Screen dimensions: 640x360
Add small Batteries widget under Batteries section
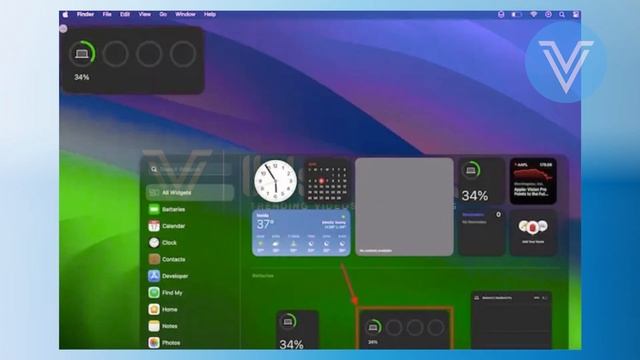(298, 330)
